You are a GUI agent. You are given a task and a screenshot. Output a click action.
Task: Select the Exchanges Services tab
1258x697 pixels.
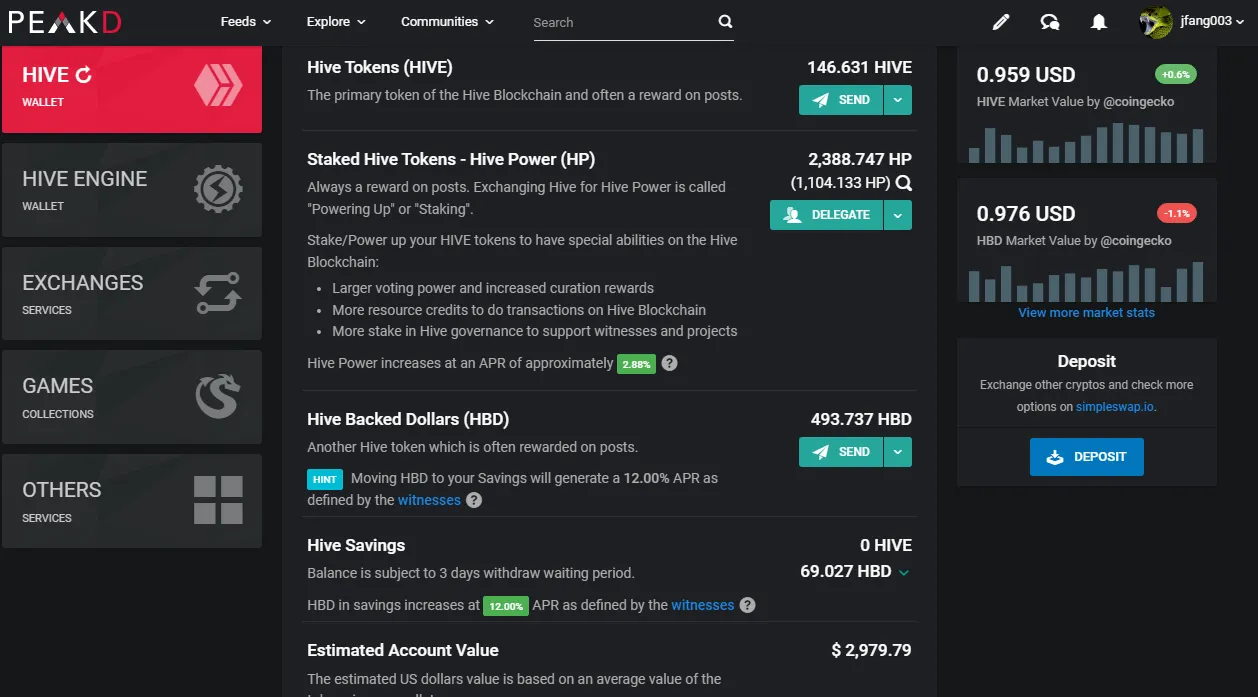click(132, 294)
